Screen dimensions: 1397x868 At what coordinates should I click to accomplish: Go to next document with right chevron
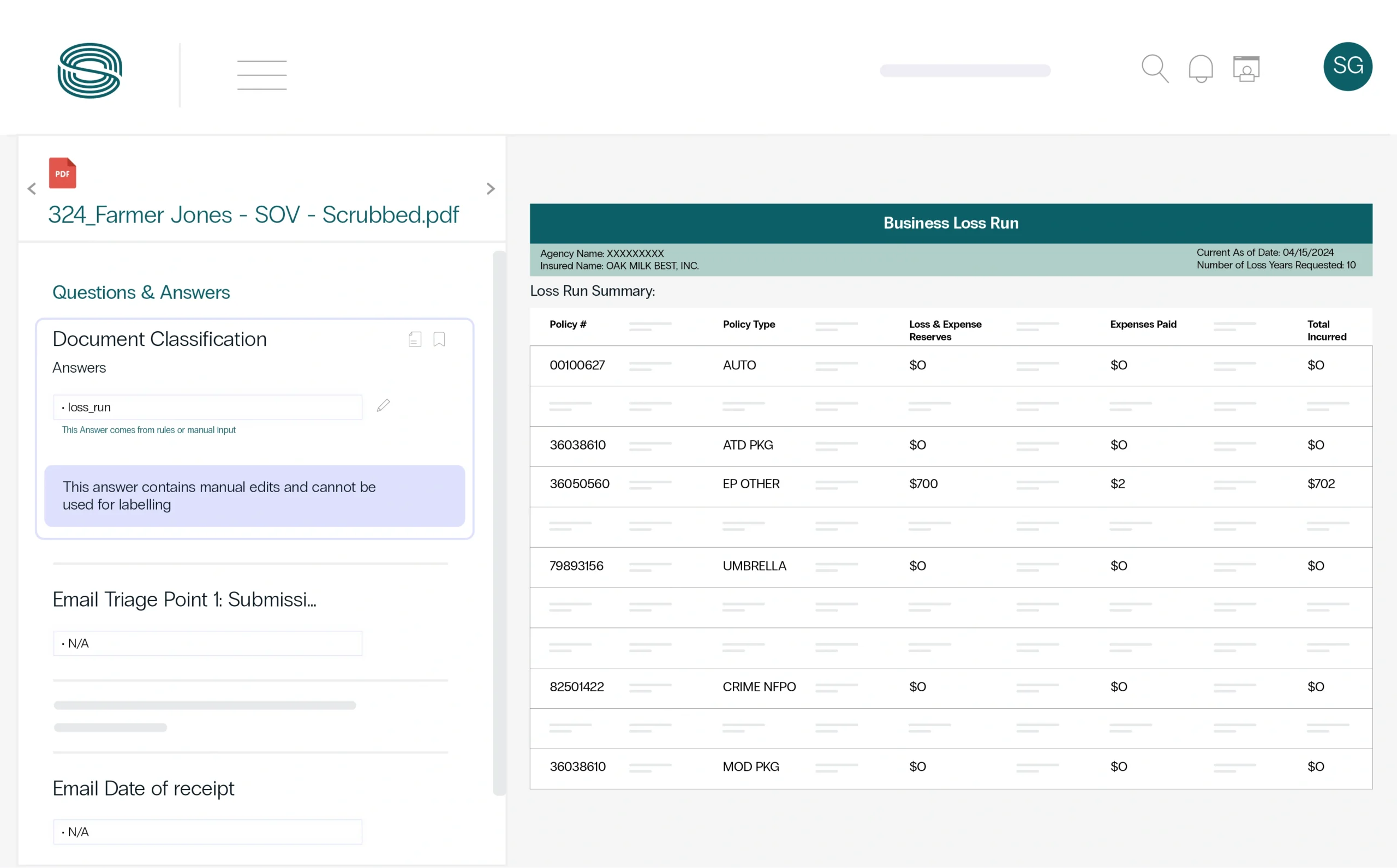(x=491, y=189)
